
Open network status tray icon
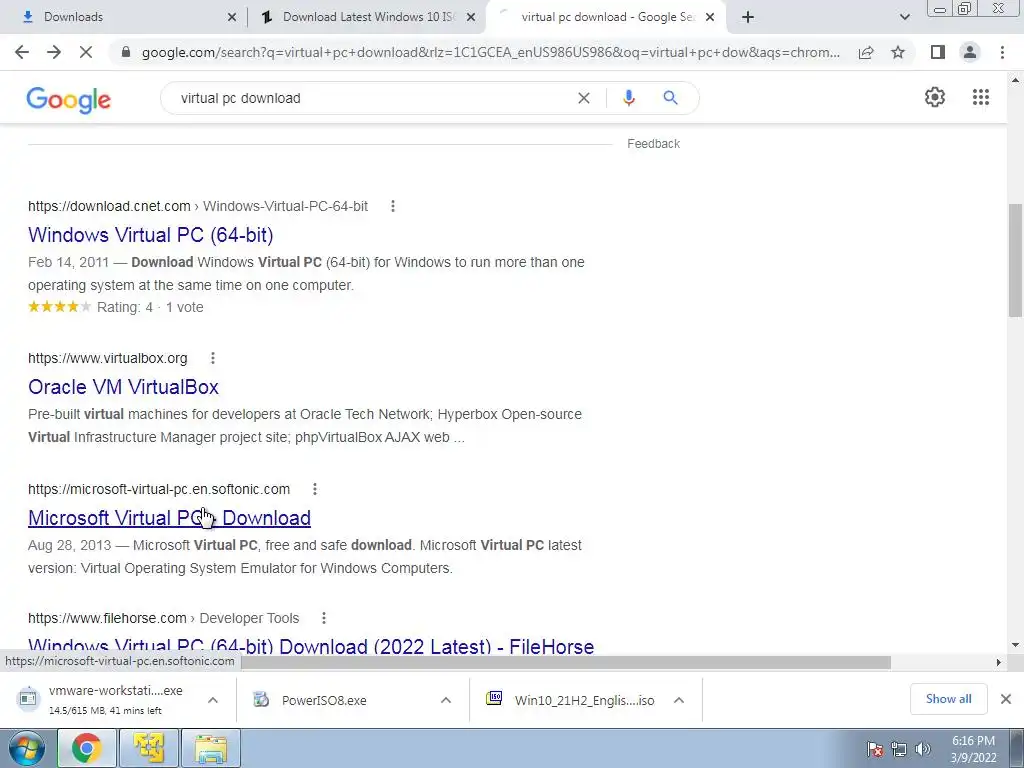(x=899, y=749)
